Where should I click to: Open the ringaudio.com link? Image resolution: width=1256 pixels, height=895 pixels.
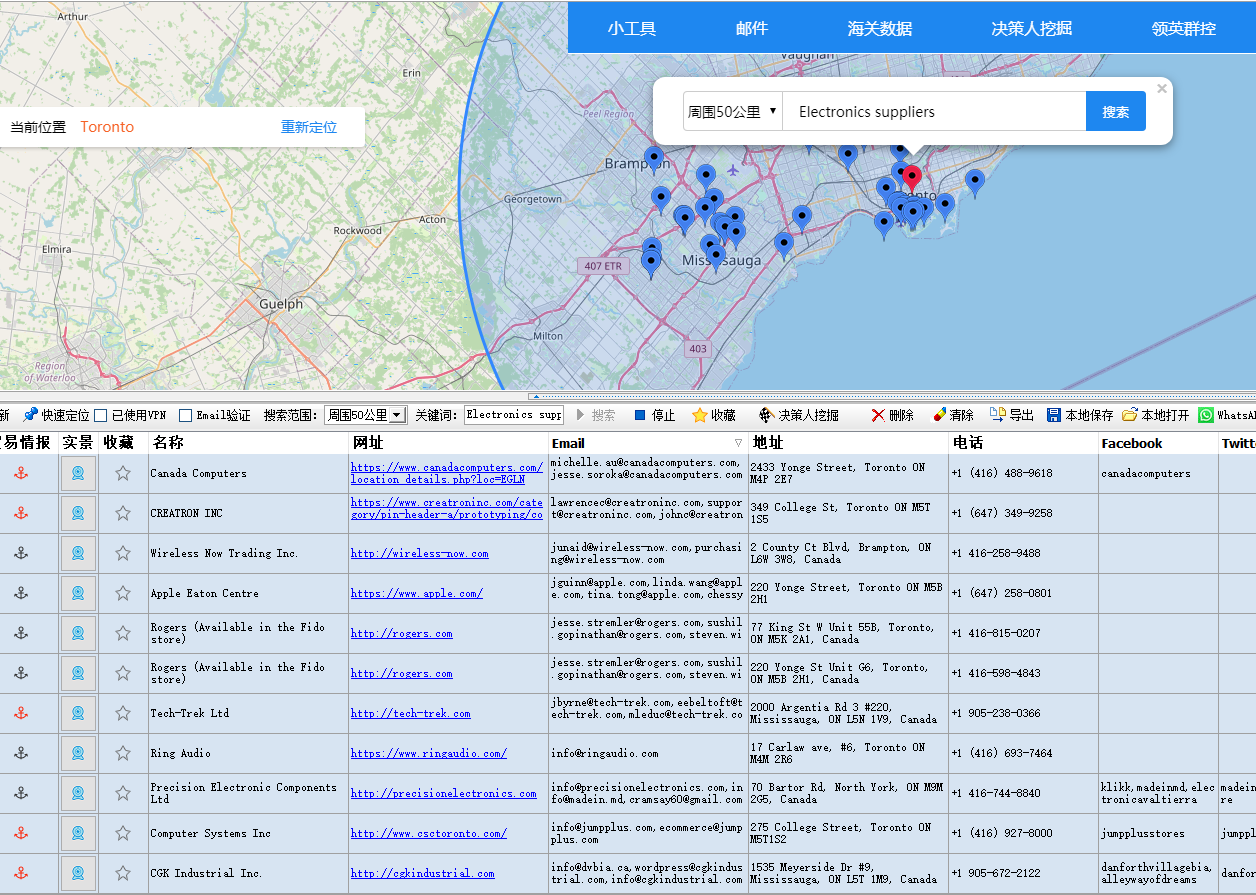429,753
